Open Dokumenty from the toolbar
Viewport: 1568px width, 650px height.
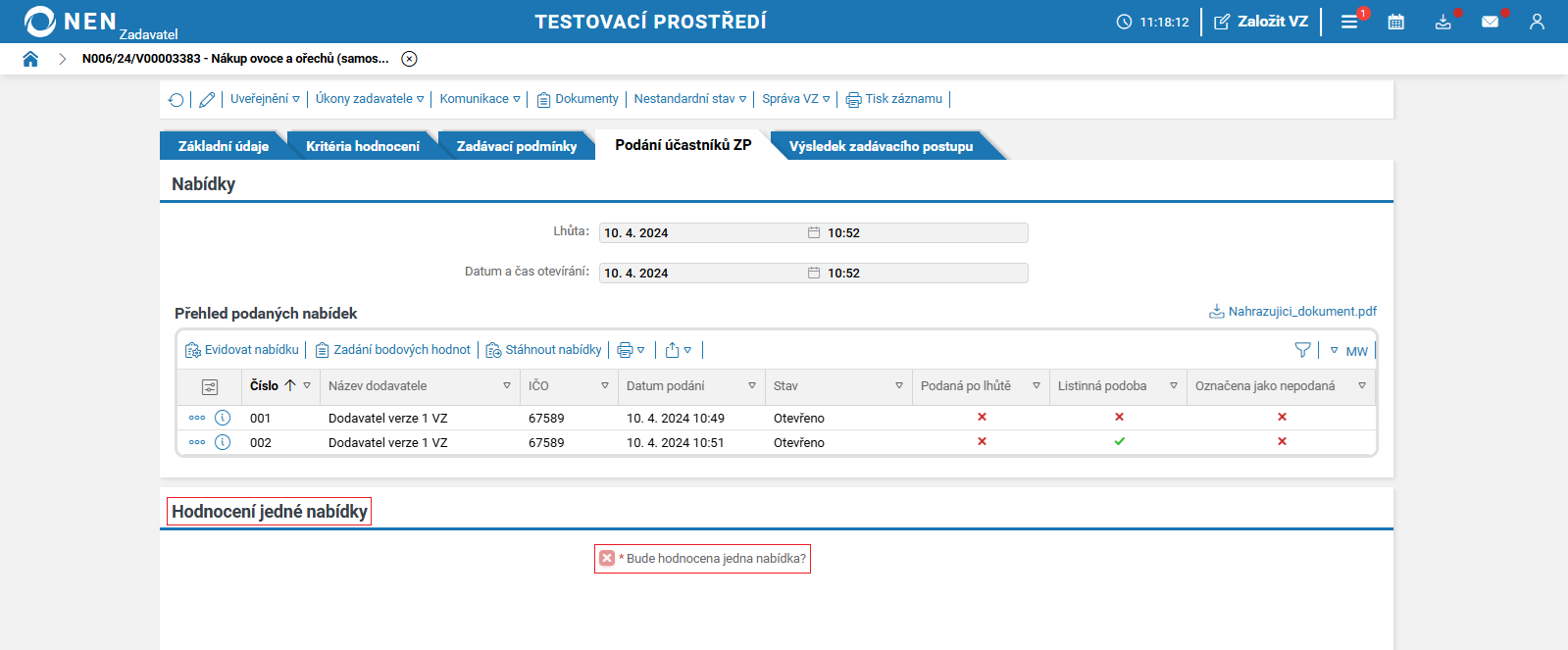tap(578, 99)
